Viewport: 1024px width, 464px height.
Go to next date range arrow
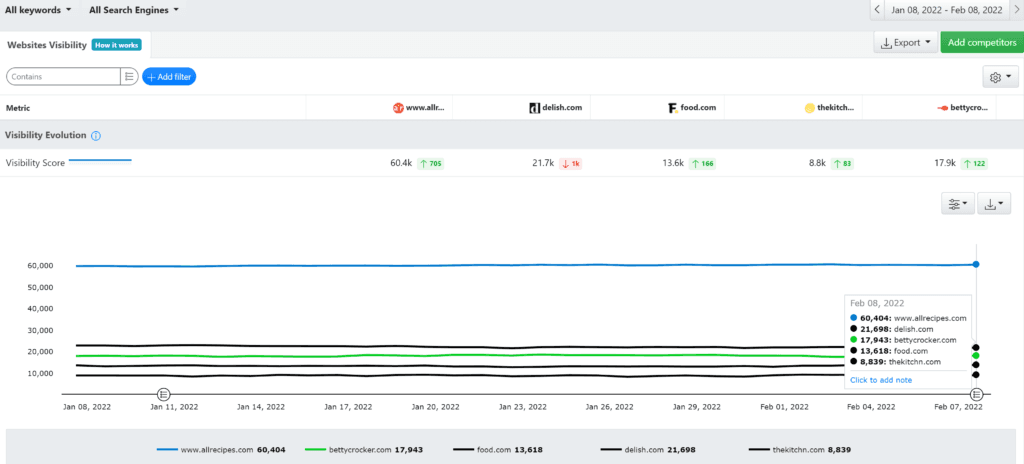(x=1016, y=10)
